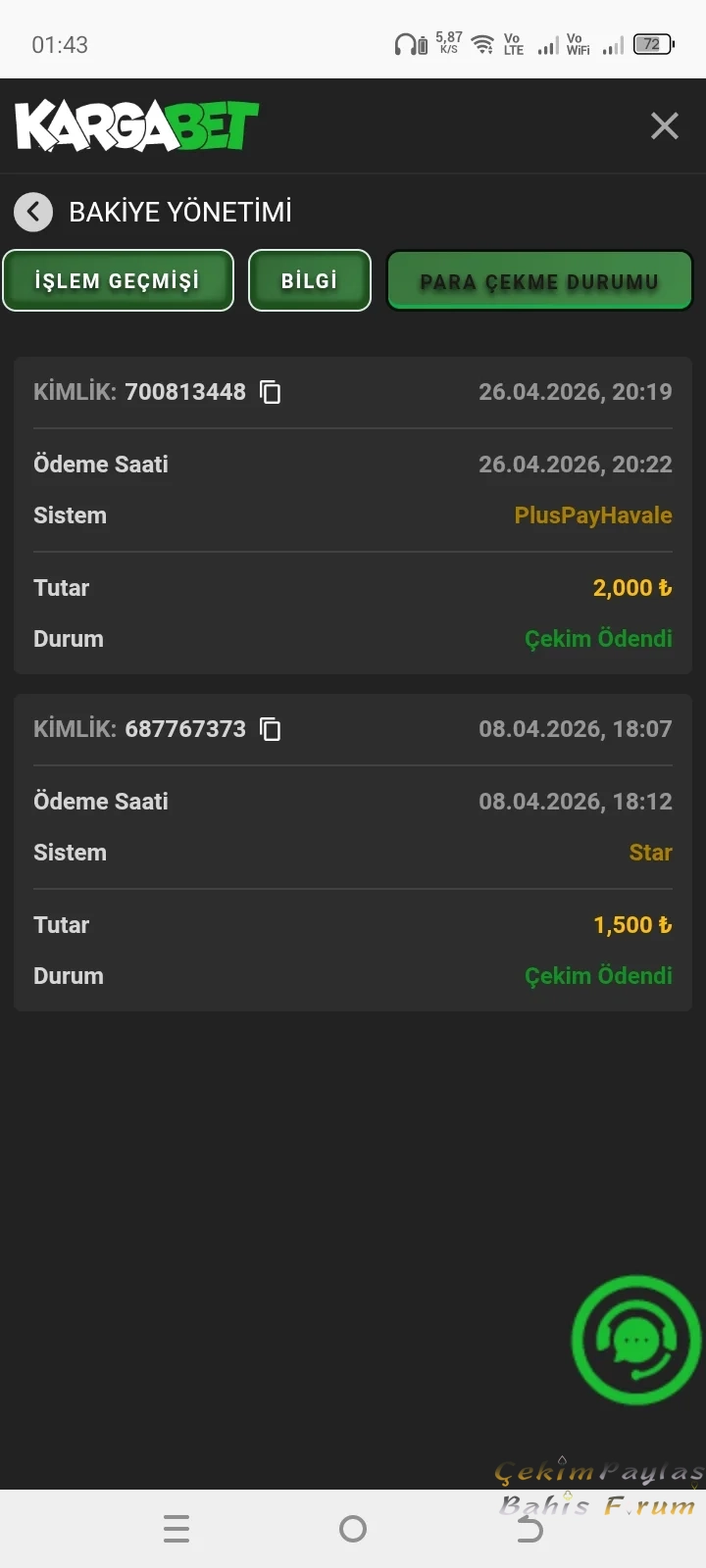
Task: Tap the KargaBet logo
Action: click(136, 126)
